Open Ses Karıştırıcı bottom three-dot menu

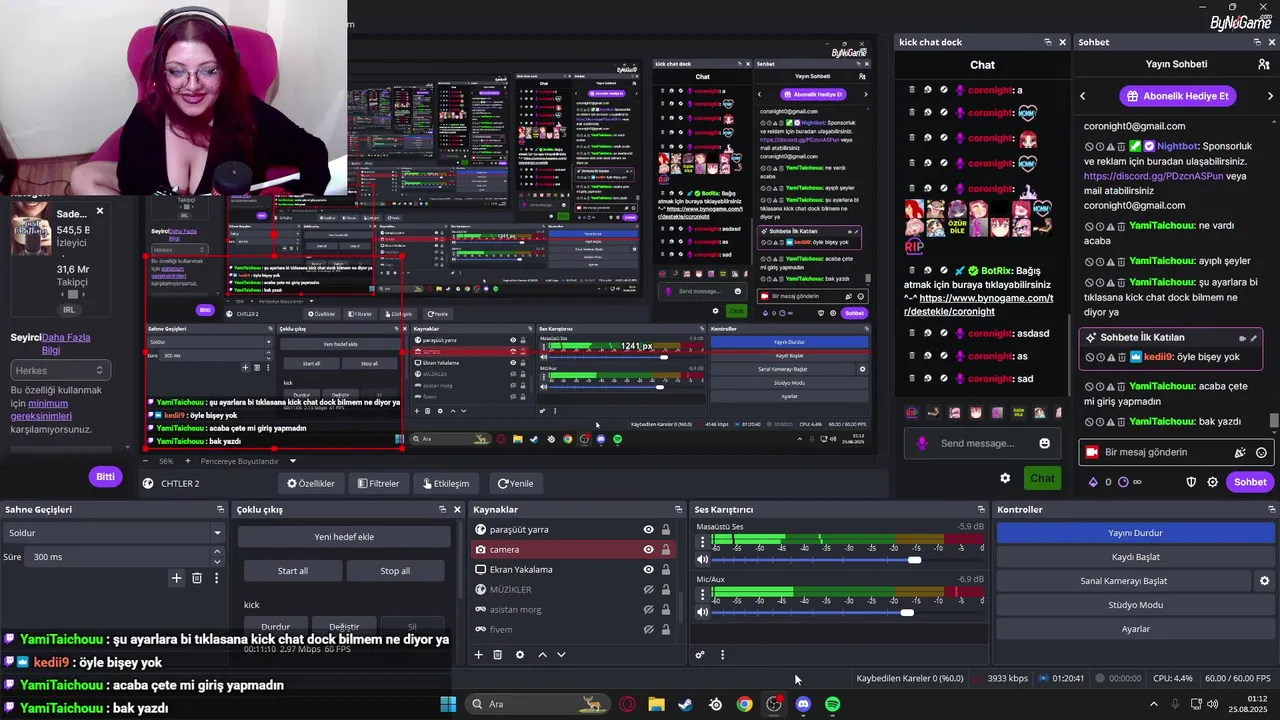coord(722,655)
